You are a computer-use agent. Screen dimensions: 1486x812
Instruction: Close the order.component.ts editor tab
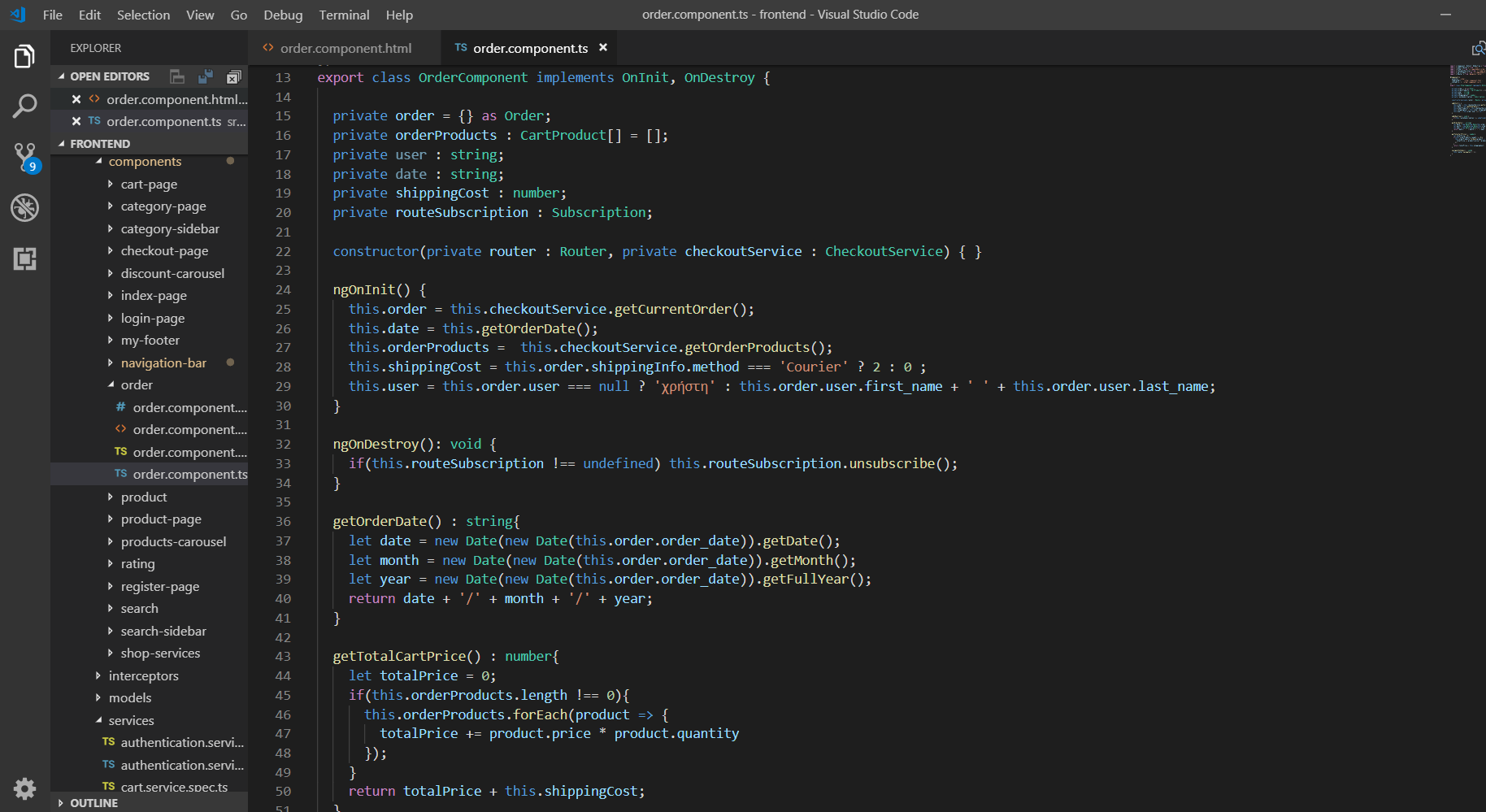point(603,48)
